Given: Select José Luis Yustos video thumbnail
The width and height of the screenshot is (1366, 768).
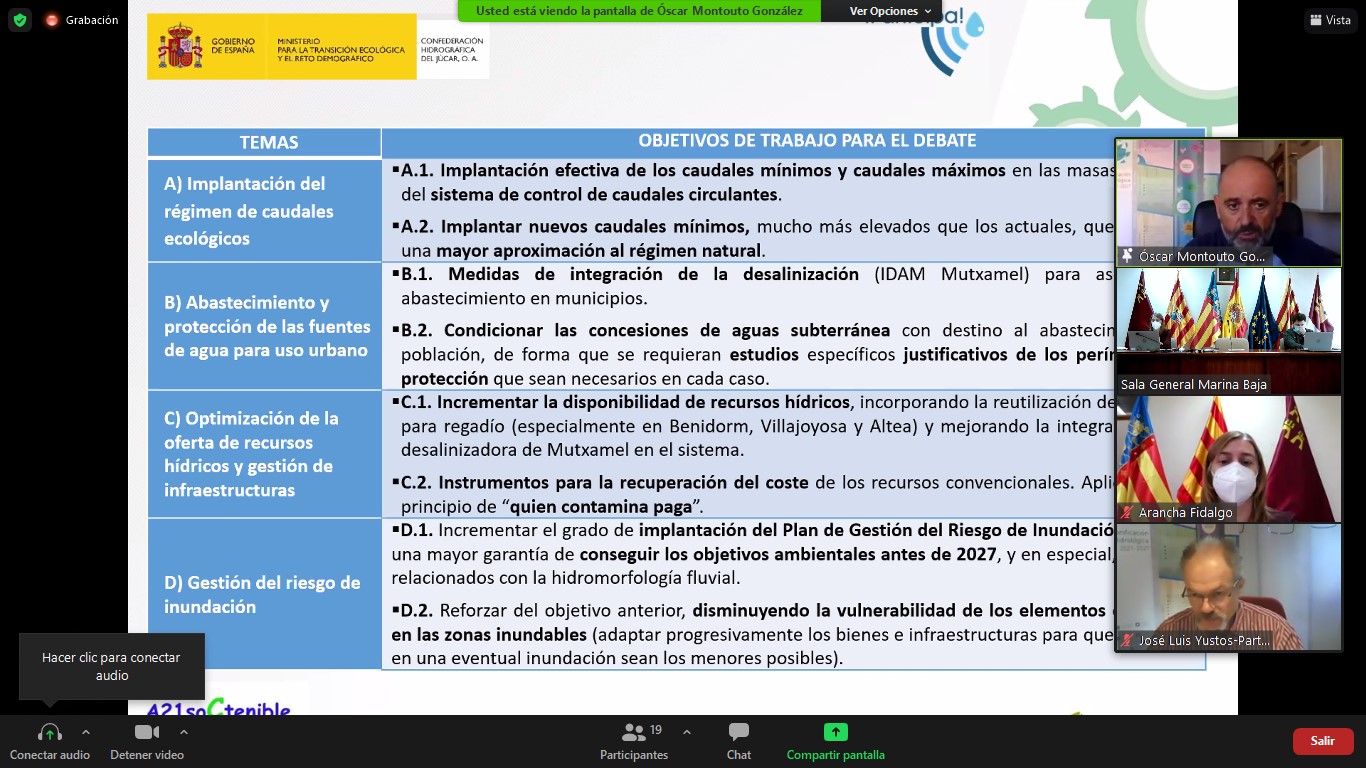Looking at the screenshot, I should [x=1228, y=587].
